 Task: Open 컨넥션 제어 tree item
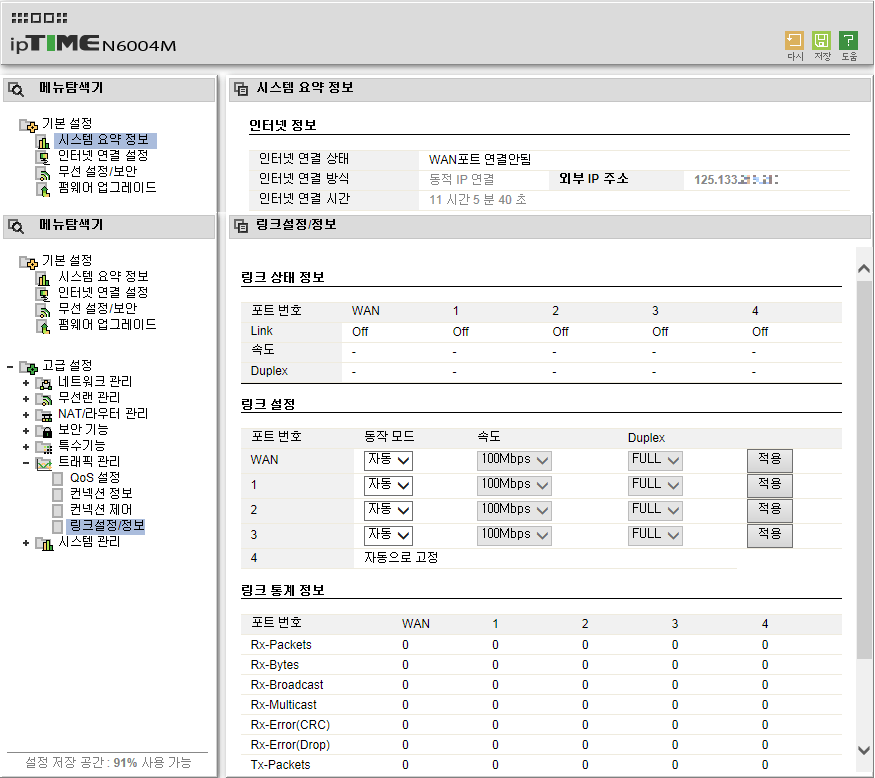[101, 510]
